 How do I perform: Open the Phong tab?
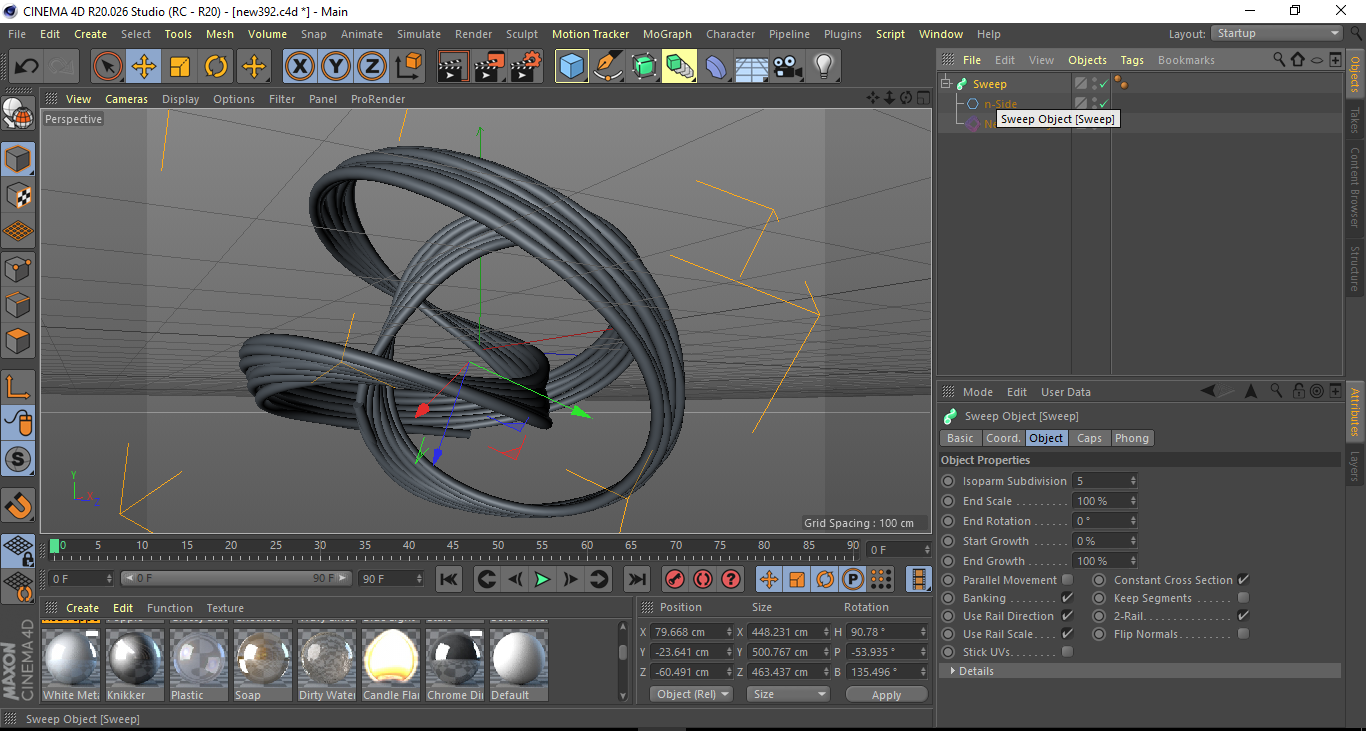tap(1132, 438)
